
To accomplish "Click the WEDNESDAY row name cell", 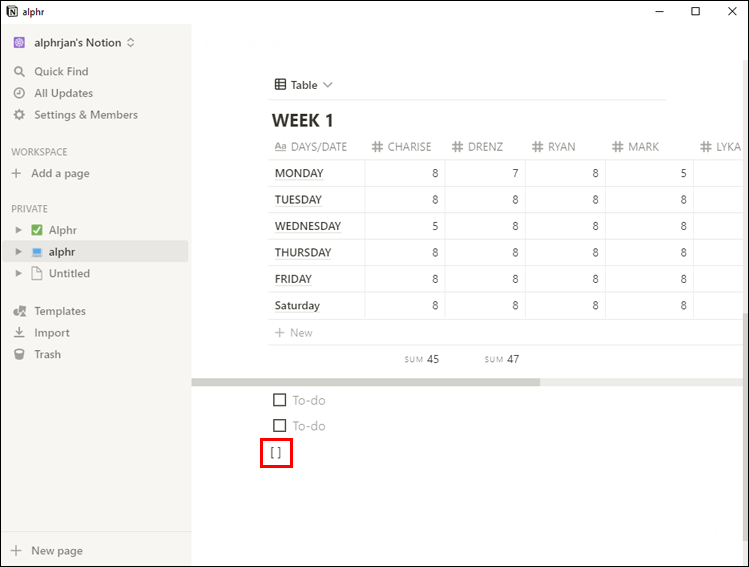I will point(308,226).
